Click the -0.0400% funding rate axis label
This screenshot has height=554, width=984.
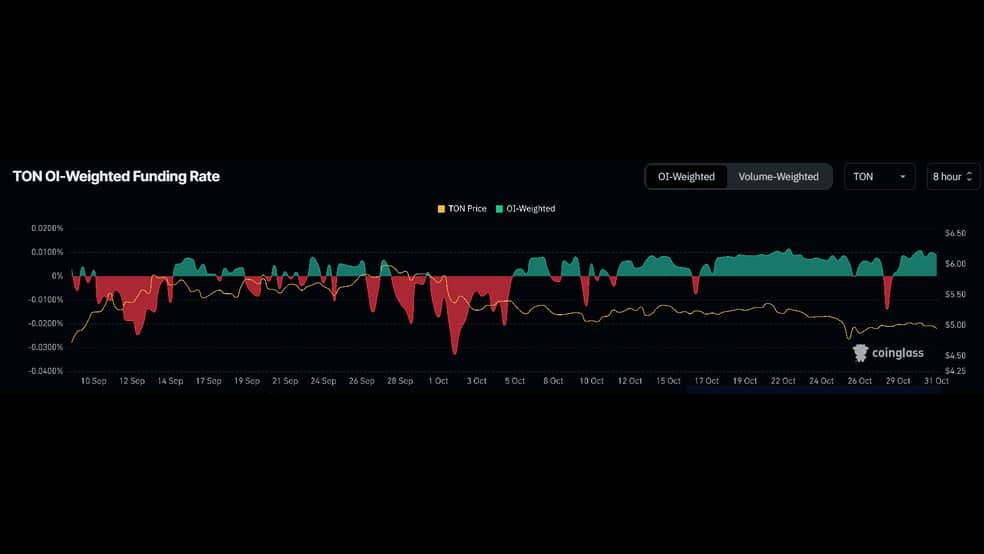click(46, 371)
